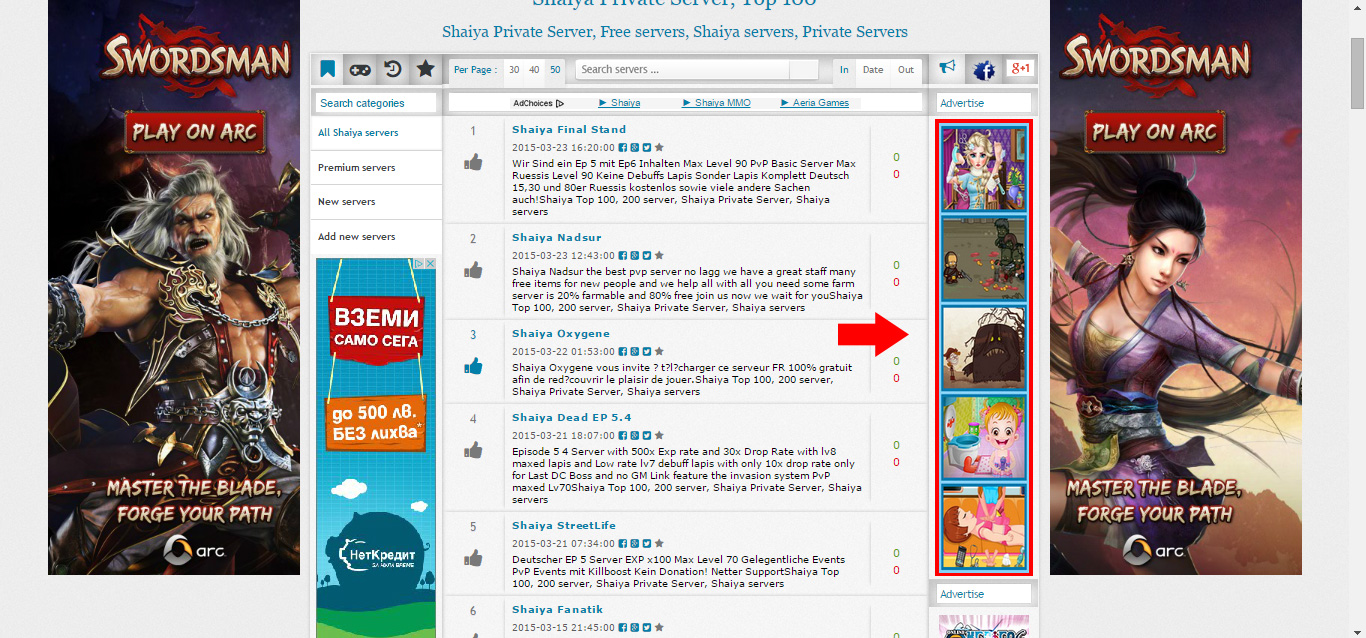Viewport: 1366px width, 638px height.
Task: Open the left Swordsman Play on Arc banner
Action: [x=174, y=287]
